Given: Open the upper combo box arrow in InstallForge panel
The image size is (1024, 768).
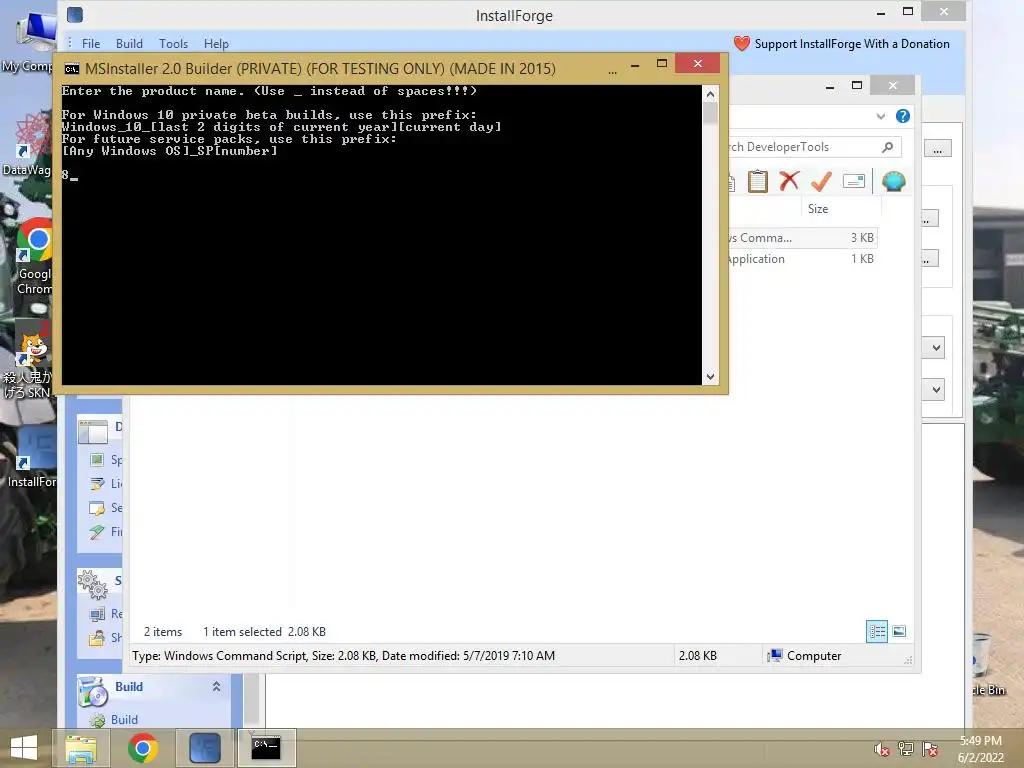Looking at the screenshot, I should 936,347.
